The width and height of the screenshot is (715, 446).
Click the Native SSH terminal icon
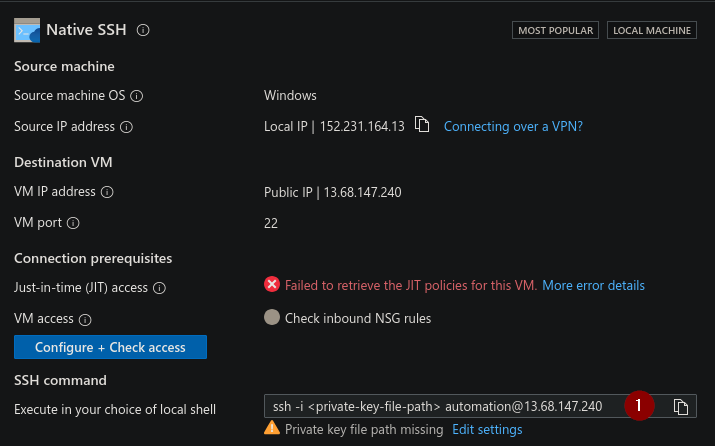27,30
